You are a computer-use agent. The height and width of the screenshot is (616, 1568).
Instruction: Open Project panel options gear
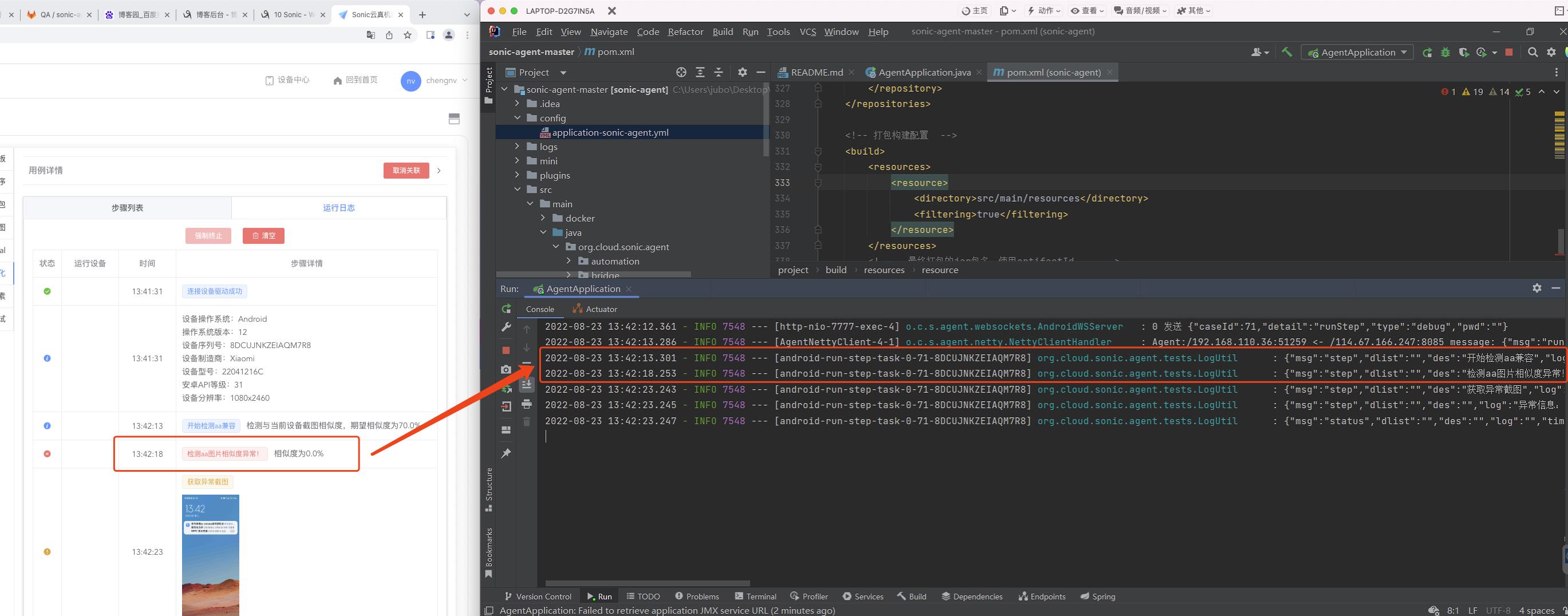click(742, 73)
